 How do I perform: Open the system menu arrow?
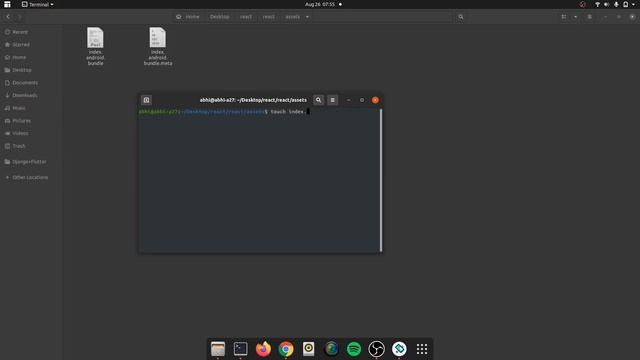(633, 4)
